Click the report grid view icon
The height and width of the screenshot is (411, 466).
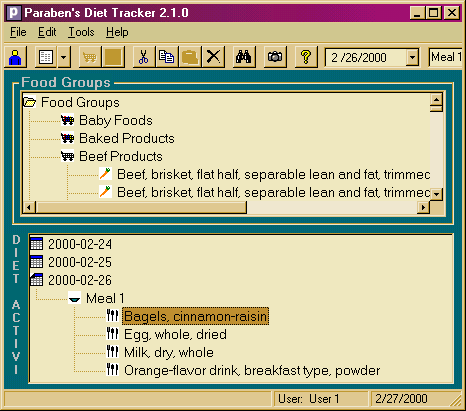(x=46, y=57)
